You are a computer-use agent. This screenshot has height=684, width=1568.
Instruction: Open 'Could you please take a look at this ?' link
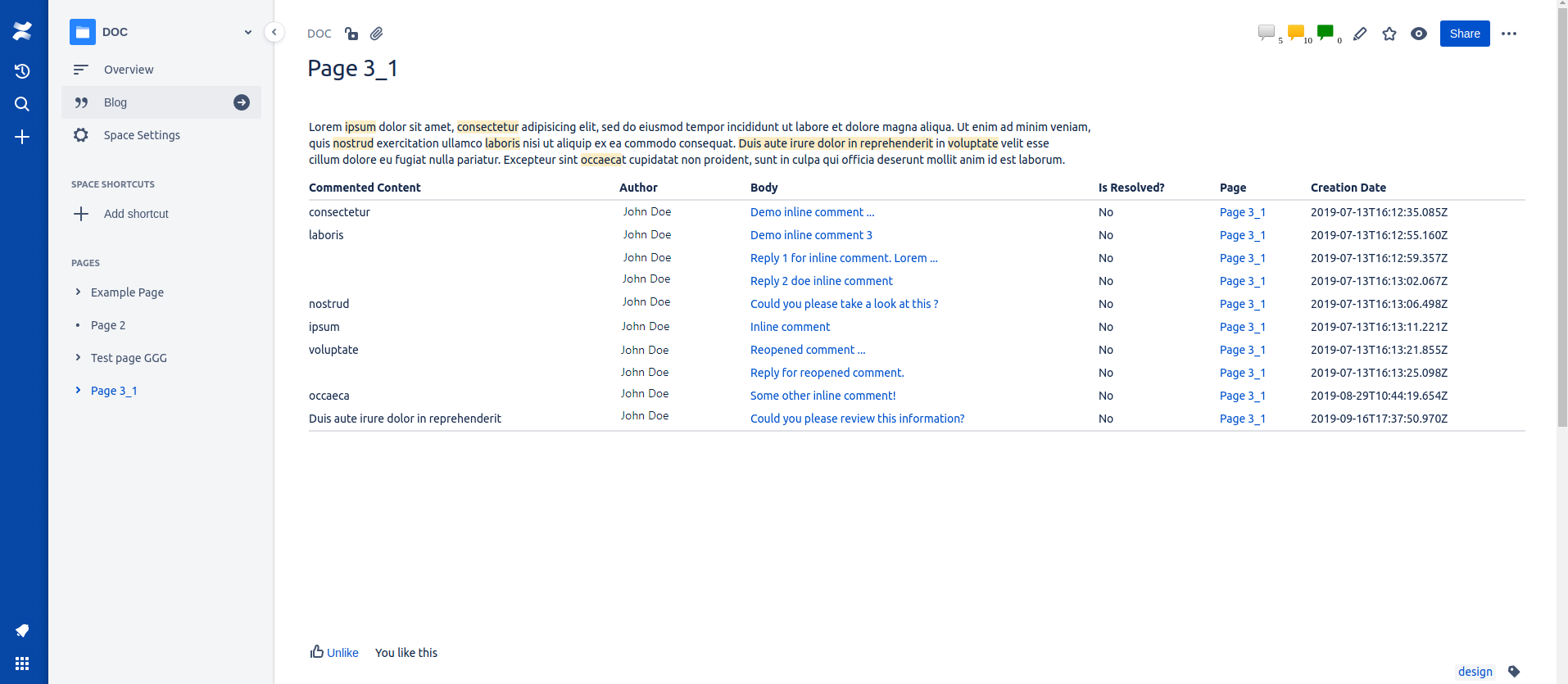844,304
